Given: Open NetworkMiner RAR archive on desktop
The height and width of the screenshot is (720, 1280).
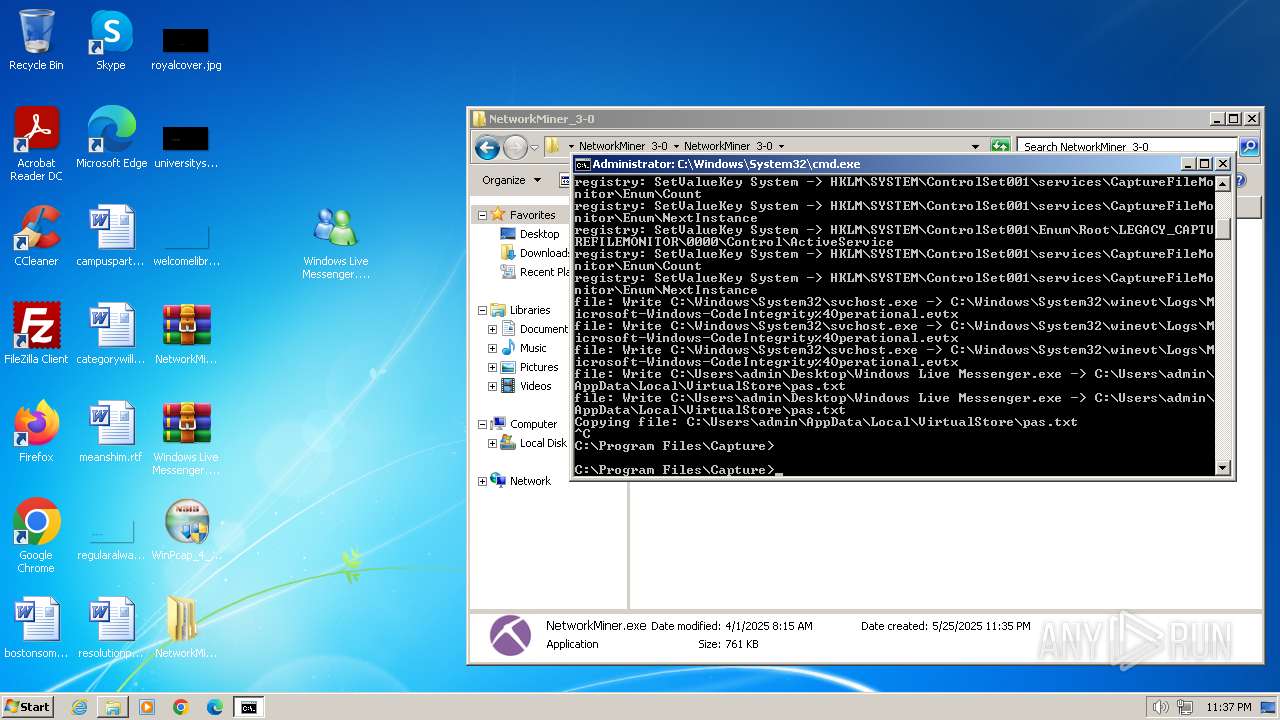Looking at the screenshot, I should point(186,334).
